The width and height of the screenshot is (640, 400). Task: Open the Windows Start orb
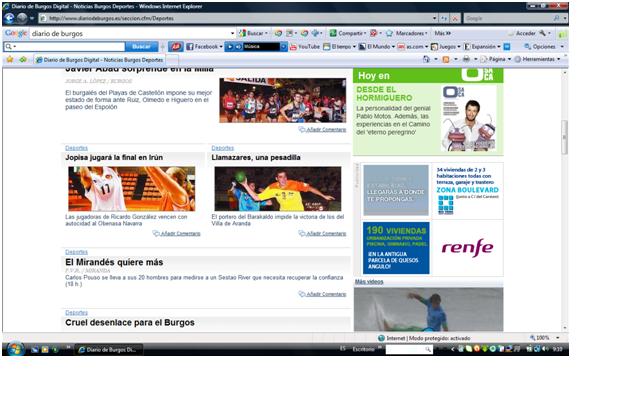pyautogui.click(x=15, y=349)
